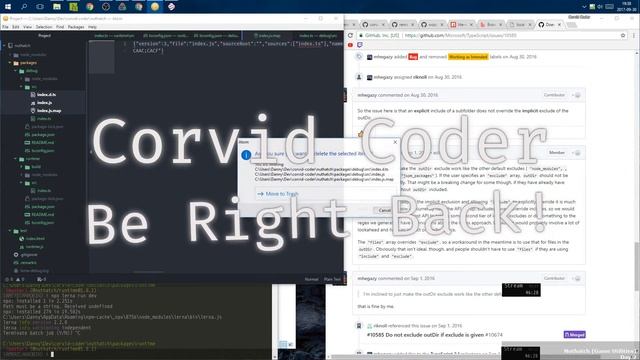Add reaction to the Sep 1 mhegazy comment
The height and width of the screenshot is (360, 640).
click(x=577, y=278)
